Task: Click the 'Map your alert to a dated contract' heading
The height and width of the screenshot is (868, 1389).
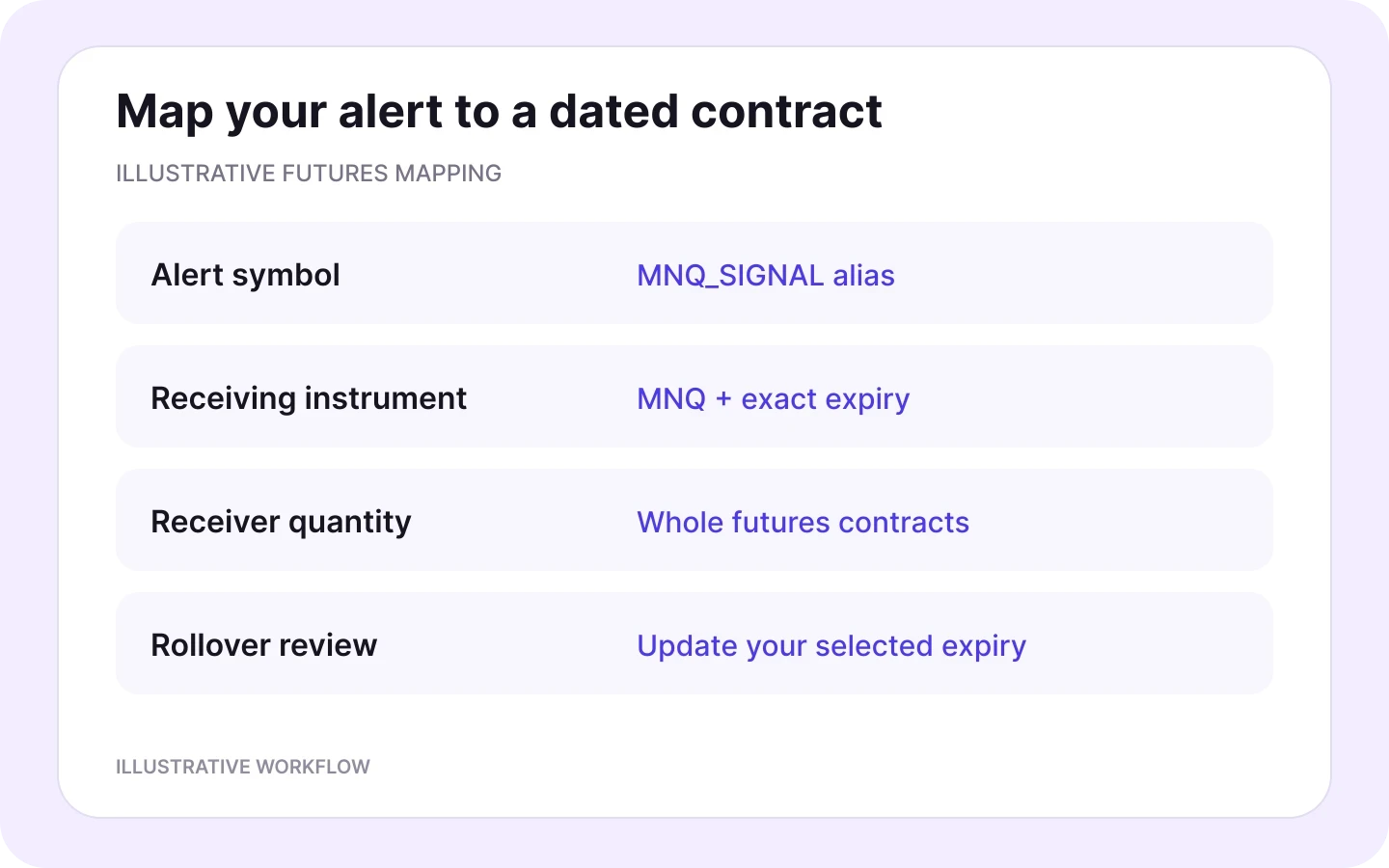Action: pyautogui.click(x=499, y=112)
